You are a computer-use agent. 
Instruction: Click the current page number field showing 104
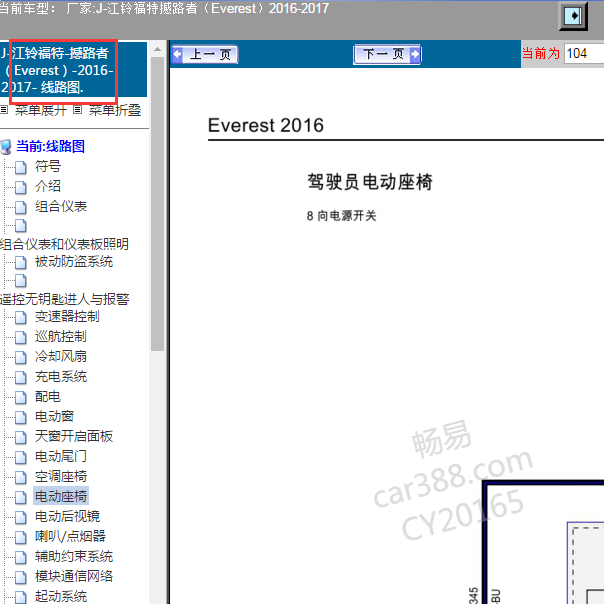point(584,53)
